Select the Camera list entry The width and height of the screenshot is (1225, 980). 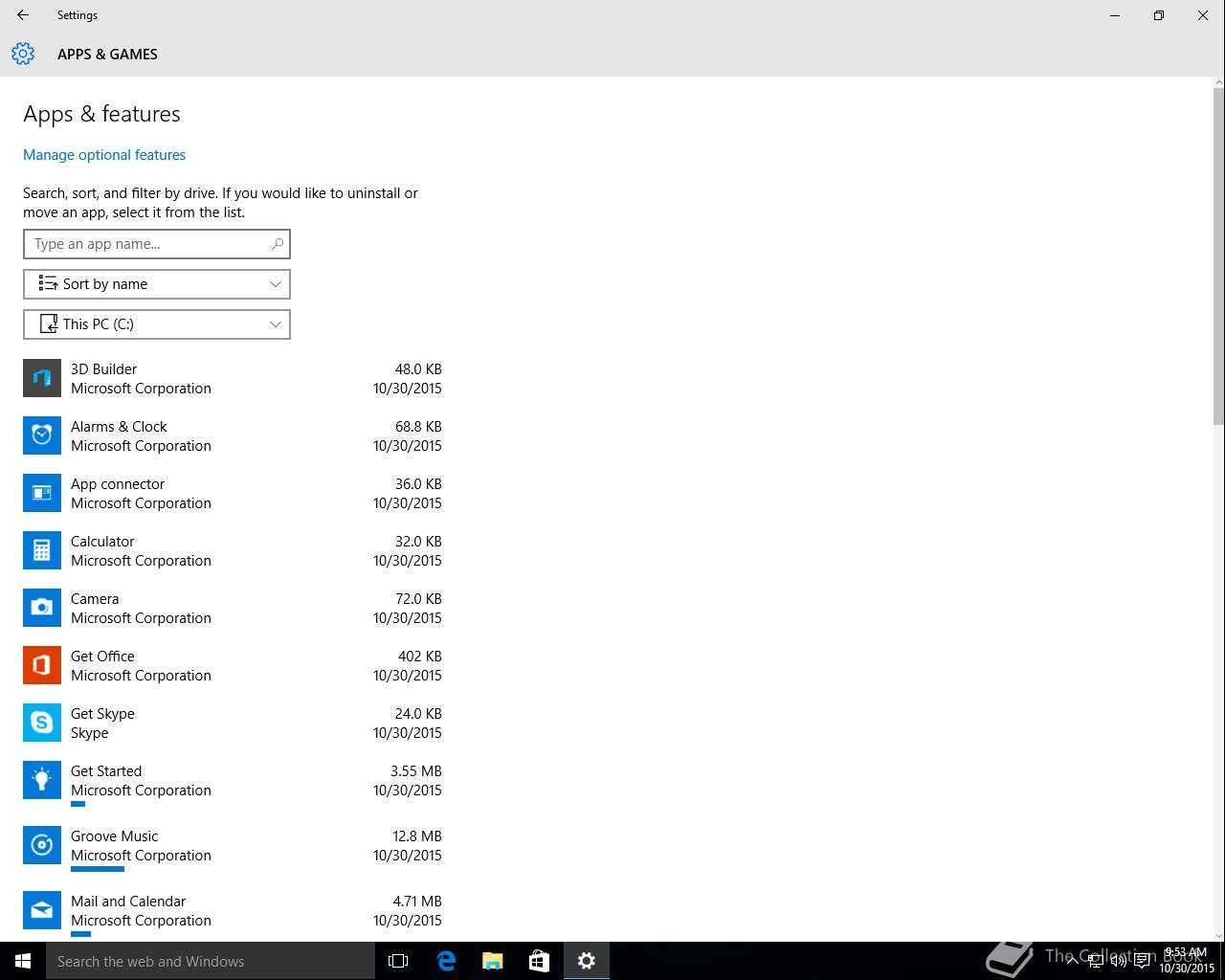click(233, 608)
